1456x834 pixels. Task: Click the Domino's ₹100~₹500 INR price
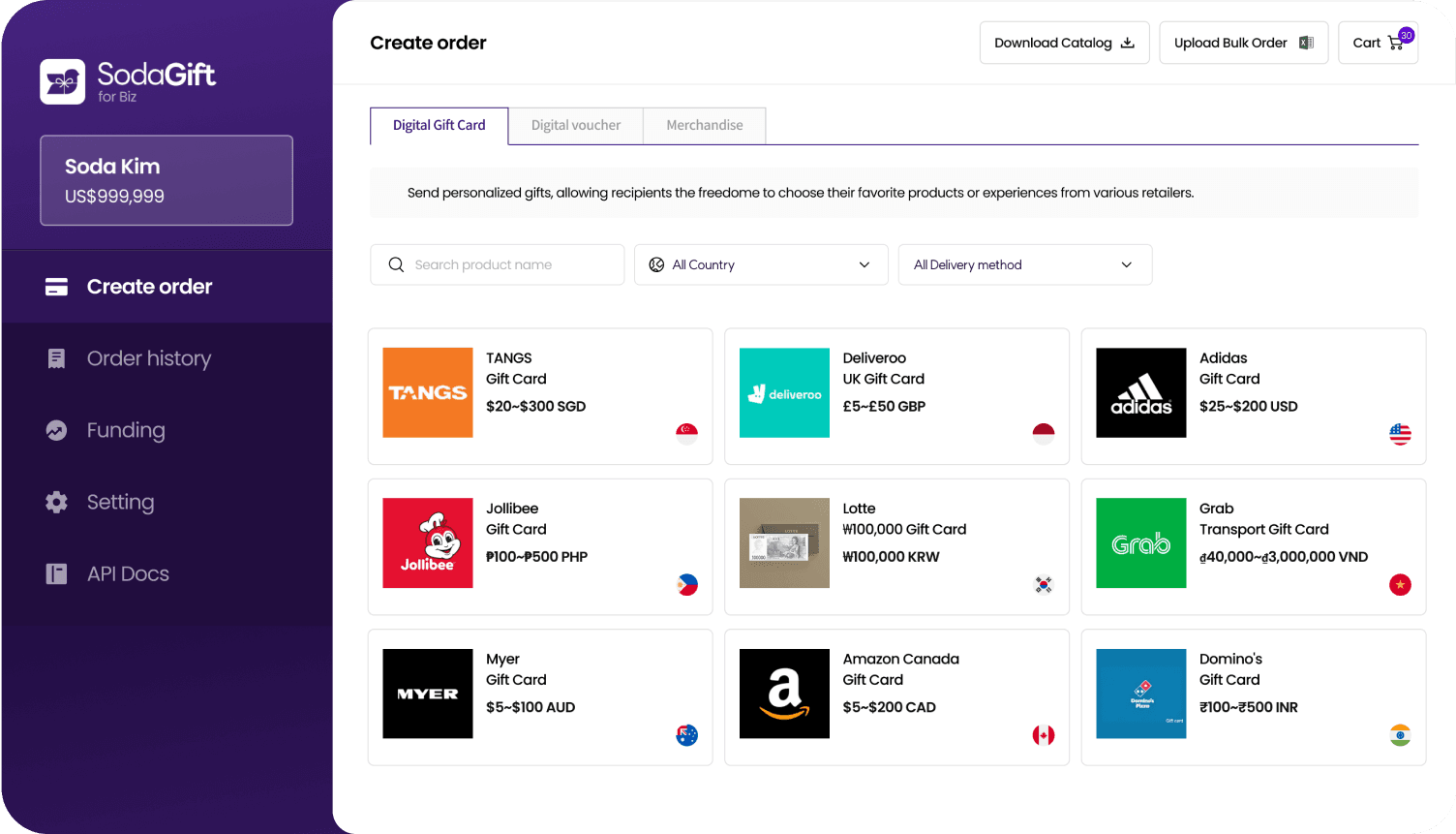tap(1249, 708)
